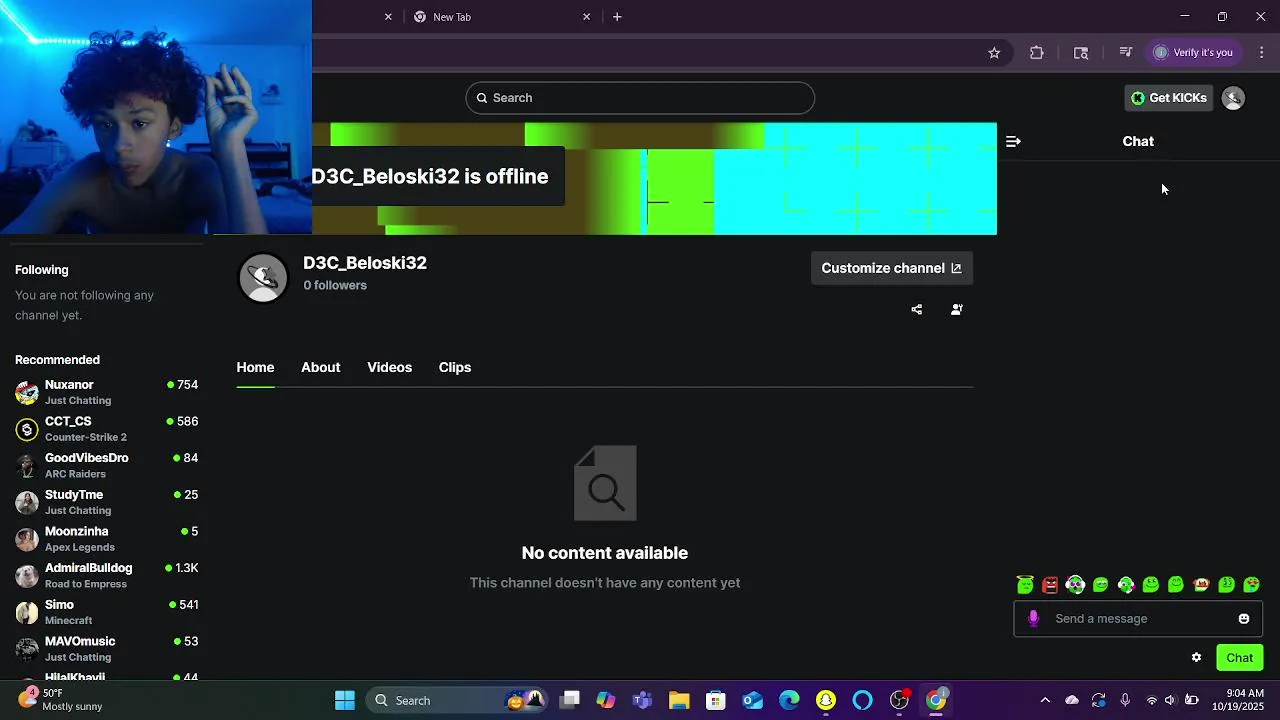Switch to the About tab
Viewport: 1280px width, 720px height.
(x=321, y=368)
